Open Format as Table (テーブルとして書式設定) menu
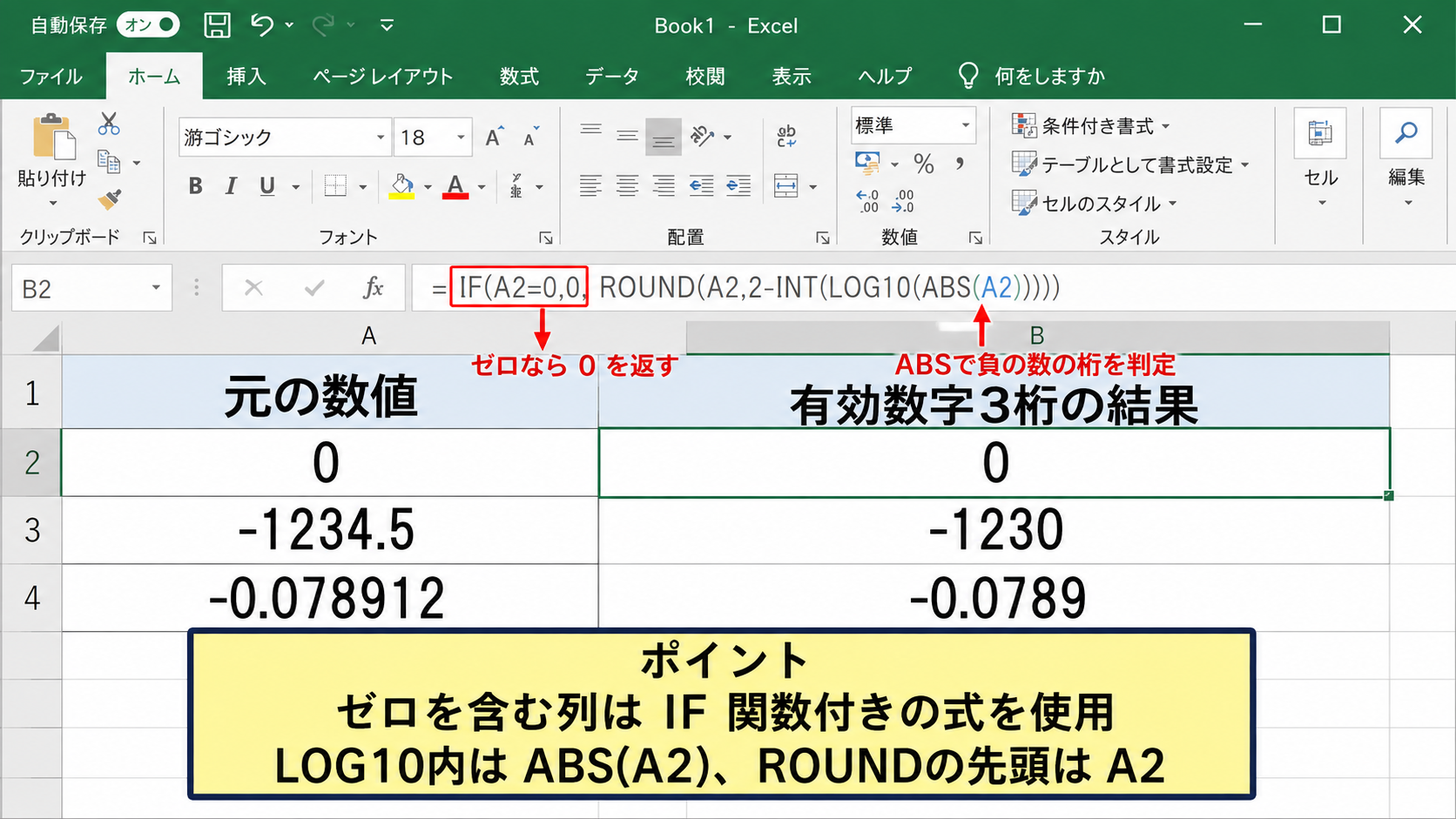 pos(1130,164)
